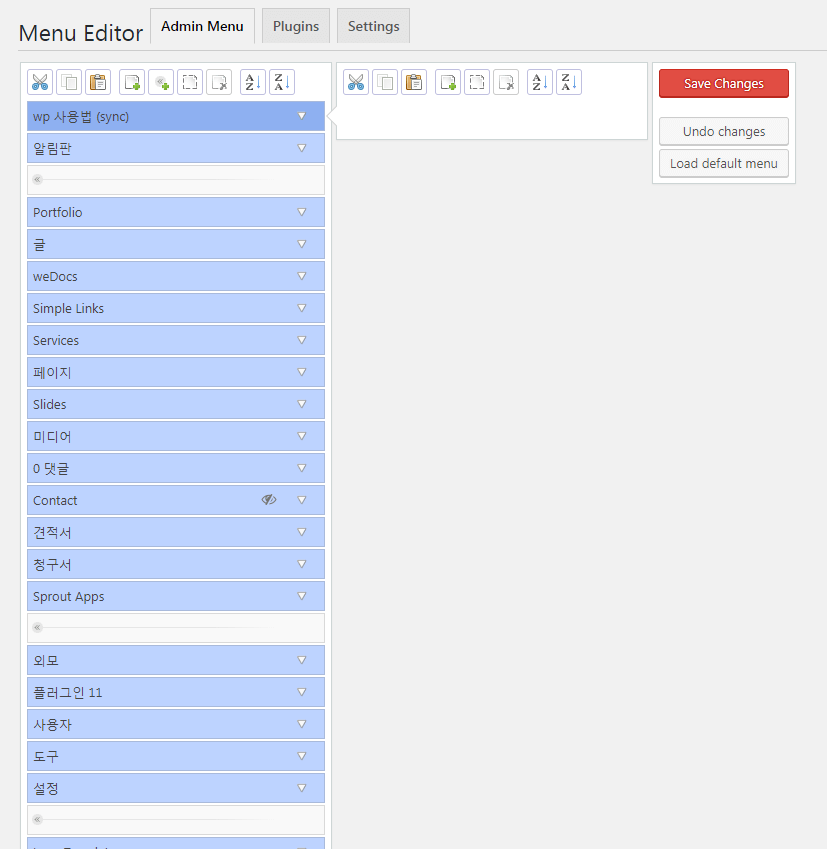Click the Copy icon in the submenu toolbar
Image resolution: width=827 pixels, height=849 pixels.
(385, 82)
